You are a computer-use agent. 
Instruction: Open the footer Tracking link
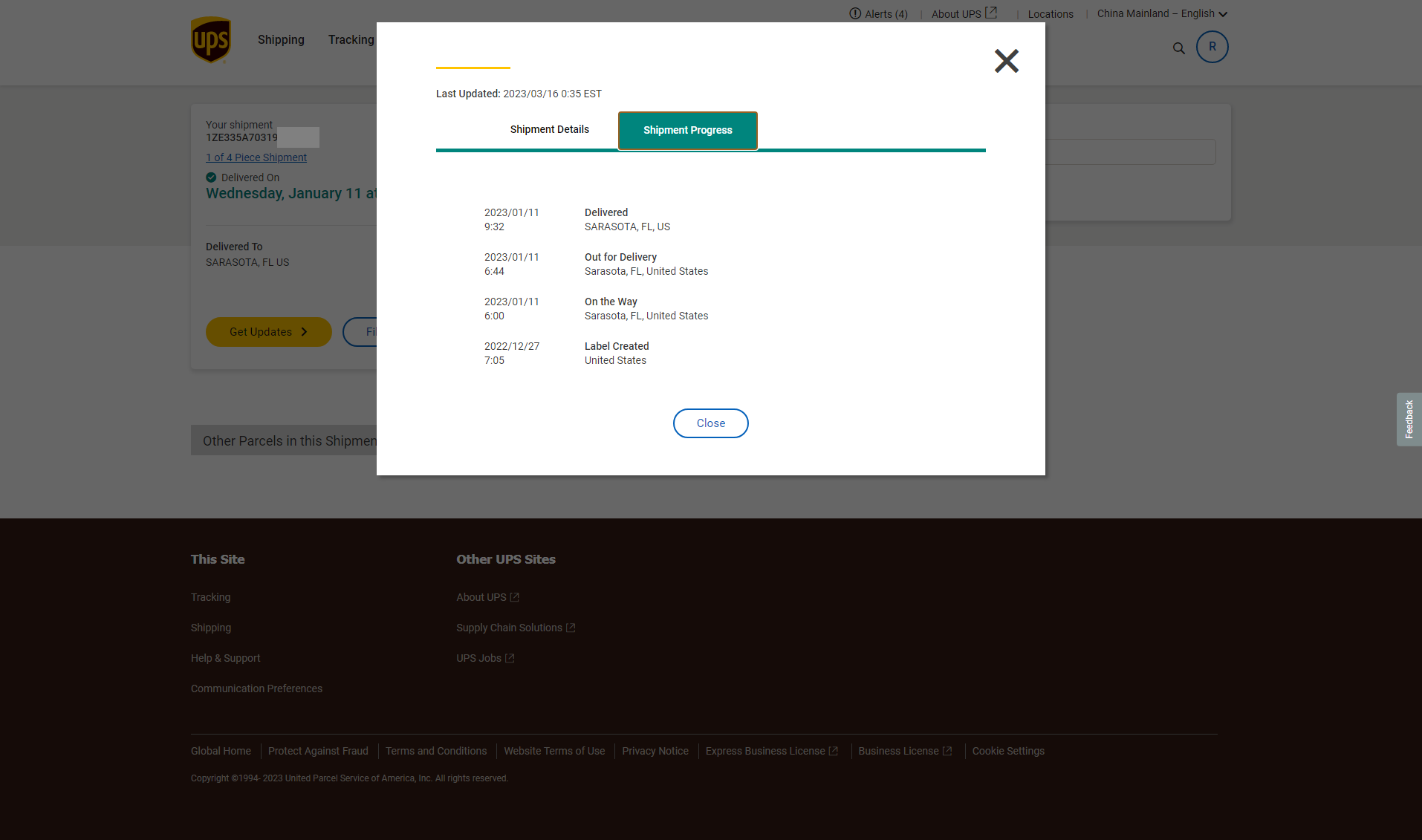click(210, 597)
